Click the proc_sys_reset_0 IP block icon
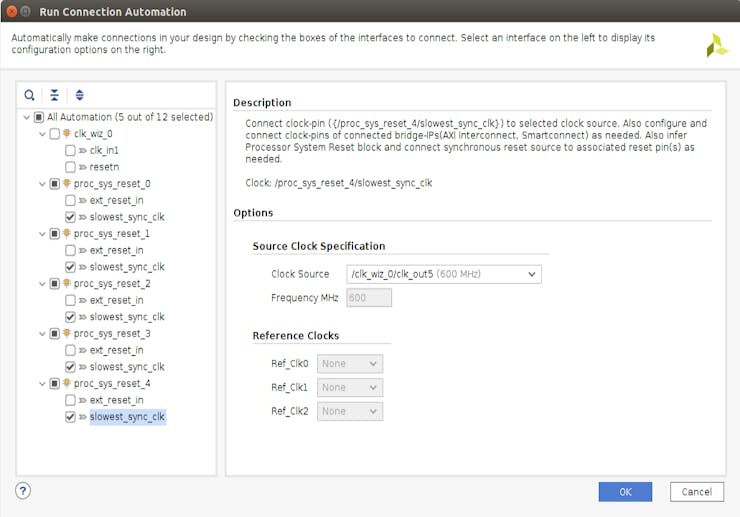Image resolution: width=740 pixels, height=517 pixels. [67, 184]
